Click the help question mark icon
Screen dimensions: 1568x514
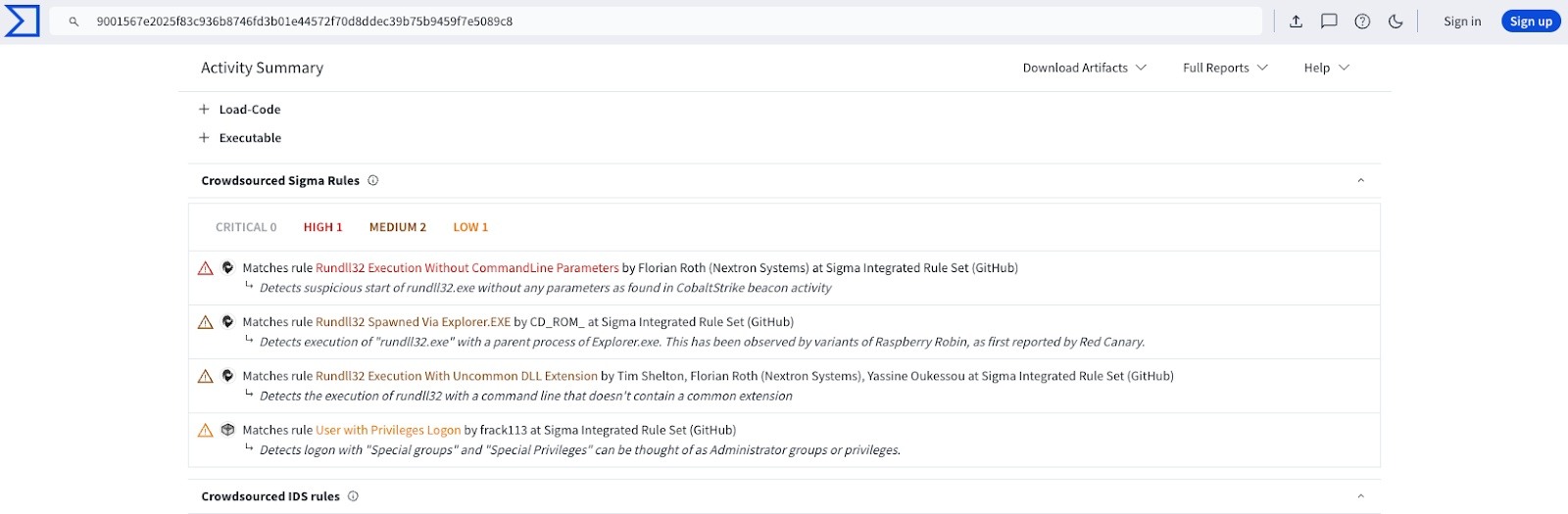[1362, 22]
